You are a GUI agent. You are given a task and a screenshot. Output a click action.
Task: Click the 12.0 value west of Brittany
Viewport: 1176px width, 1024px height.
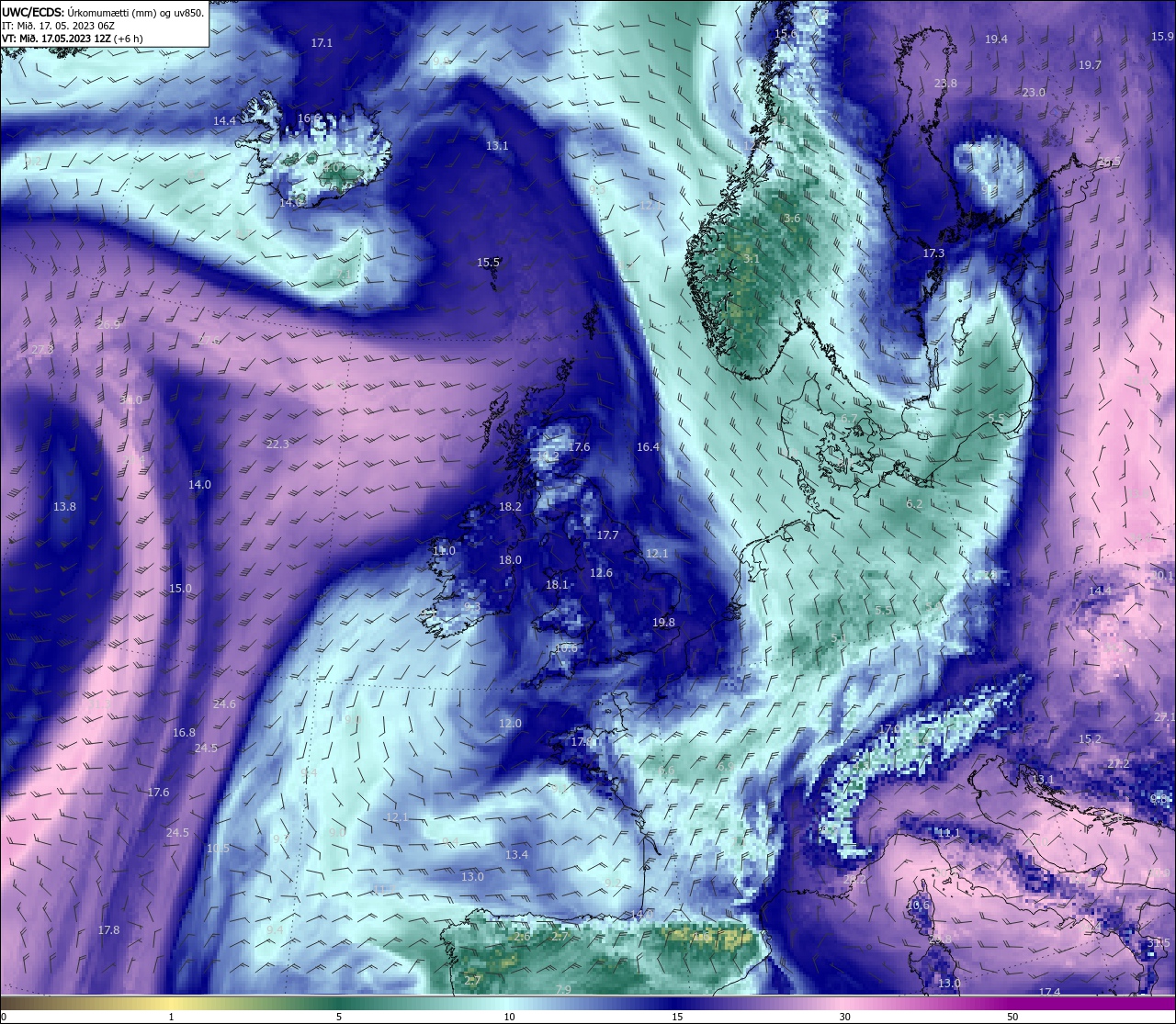tap(510, 724)
